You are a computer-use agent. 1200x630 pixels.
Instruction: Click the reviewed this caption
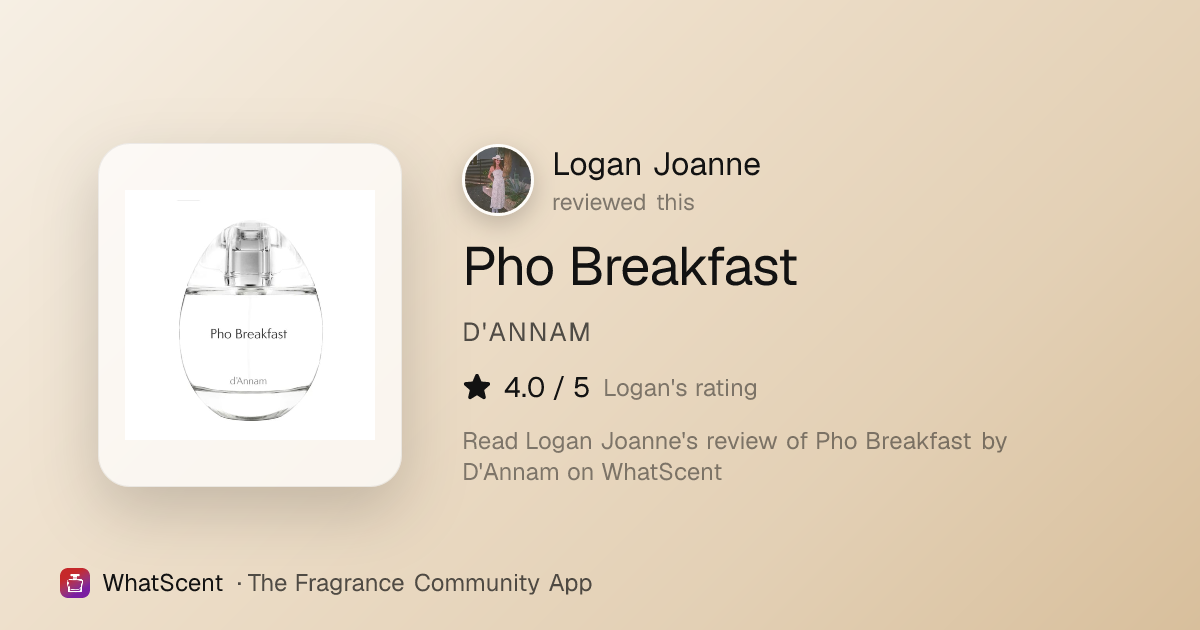[x=623, y=202]
